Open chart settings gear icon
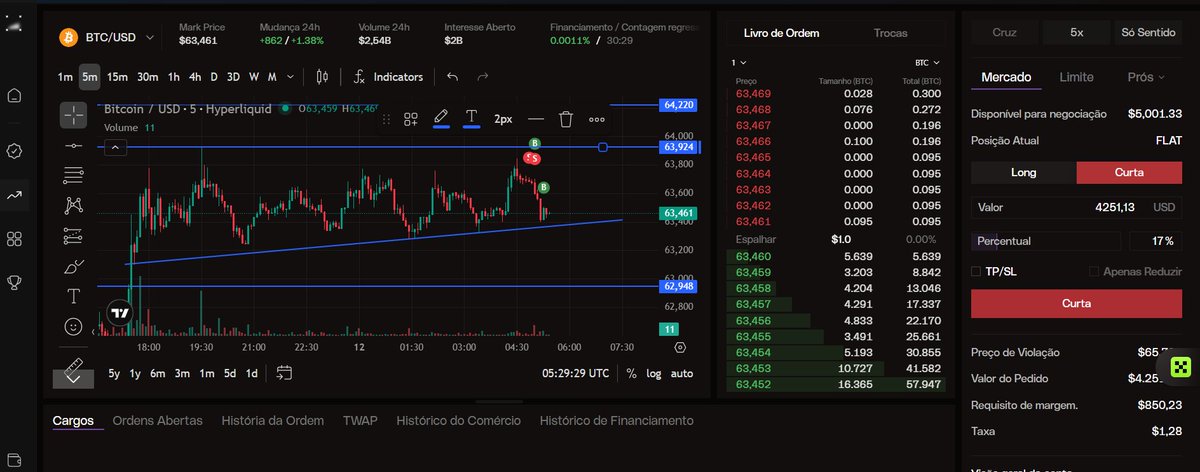Image resolution: width=1200 pixels, height=472 pixels. click(681, 347)
